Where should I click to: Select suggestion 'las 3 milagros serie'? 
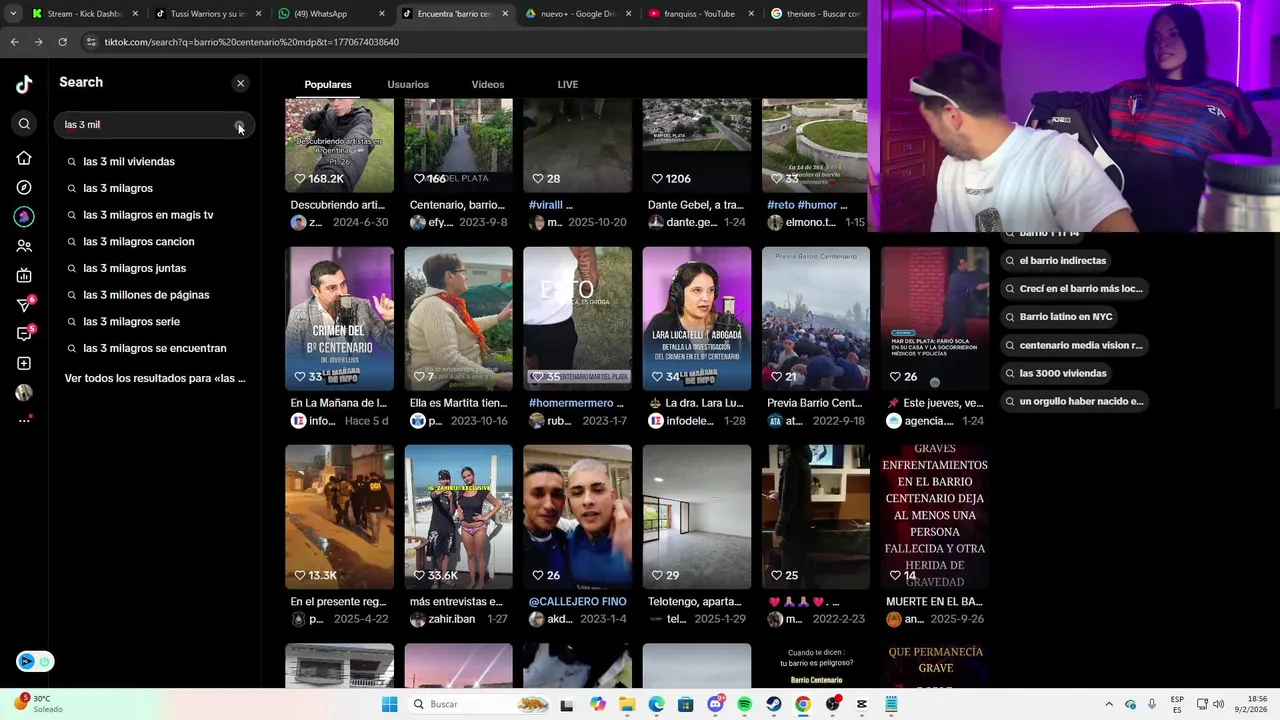click(132, 321)
